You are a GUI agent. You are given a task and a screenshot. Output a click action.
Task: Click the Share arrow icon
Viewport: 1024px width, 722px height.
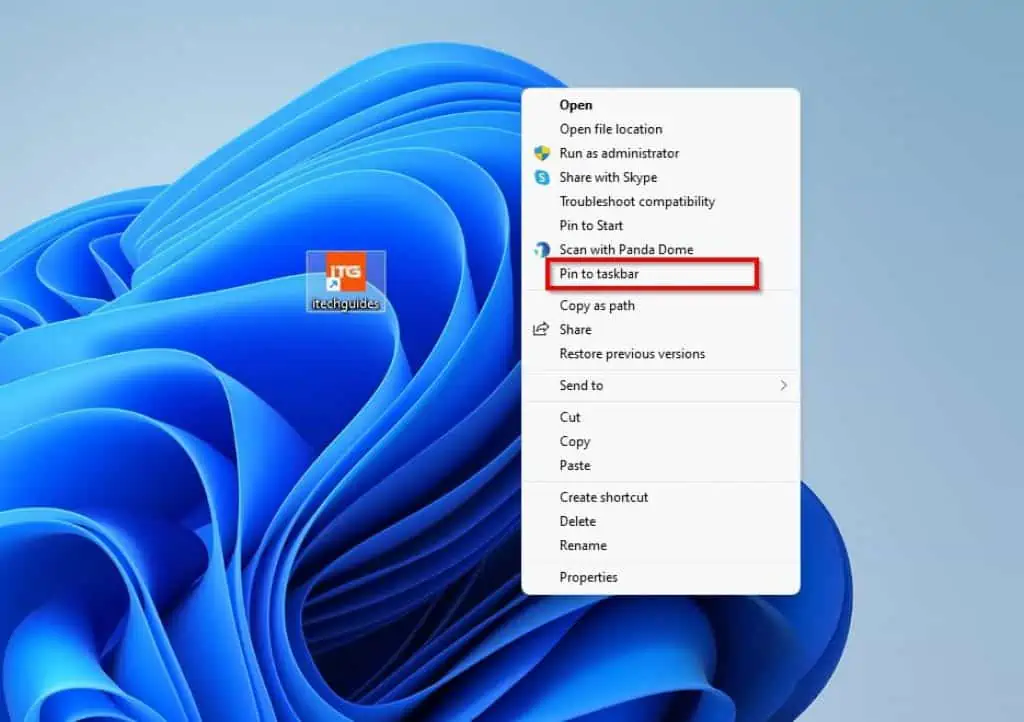[541, 329]
